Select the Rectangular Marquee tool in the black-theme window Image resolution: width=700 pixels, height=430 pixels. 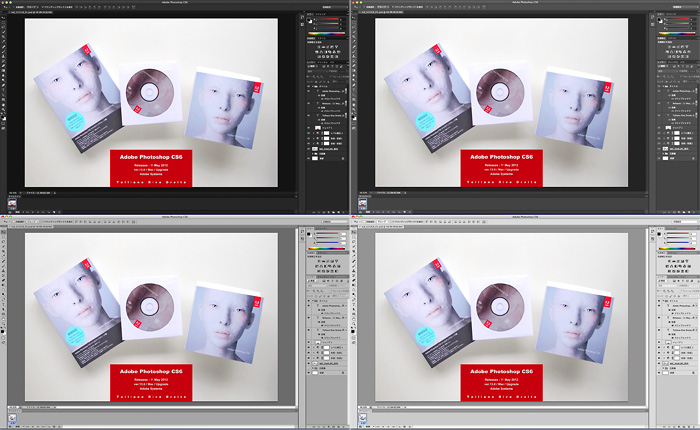click(x=4, y=22)
